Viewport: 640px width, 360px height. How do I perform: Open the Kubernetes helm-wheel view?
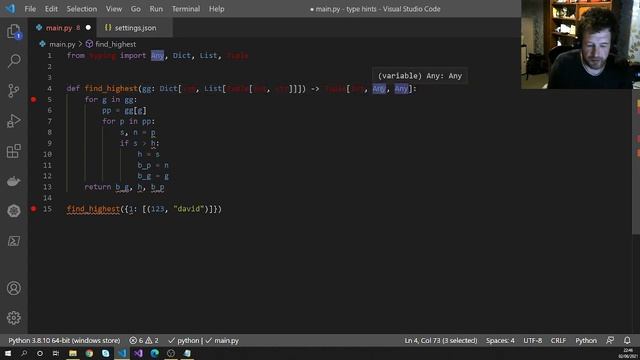(x=14, y=211)
